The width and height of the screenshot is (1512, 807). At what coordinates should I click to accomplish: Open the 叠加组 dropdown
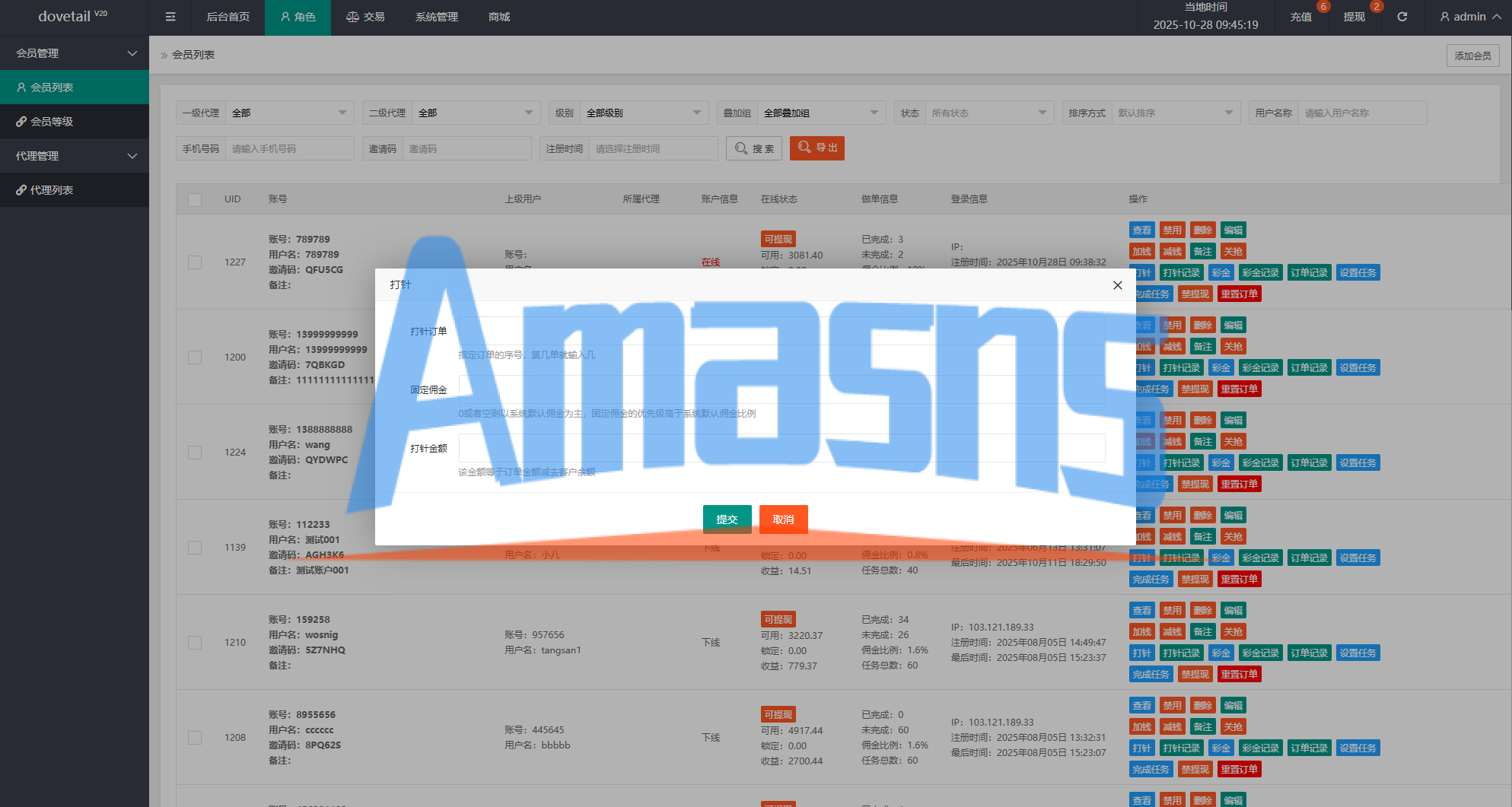click(822, 113)
